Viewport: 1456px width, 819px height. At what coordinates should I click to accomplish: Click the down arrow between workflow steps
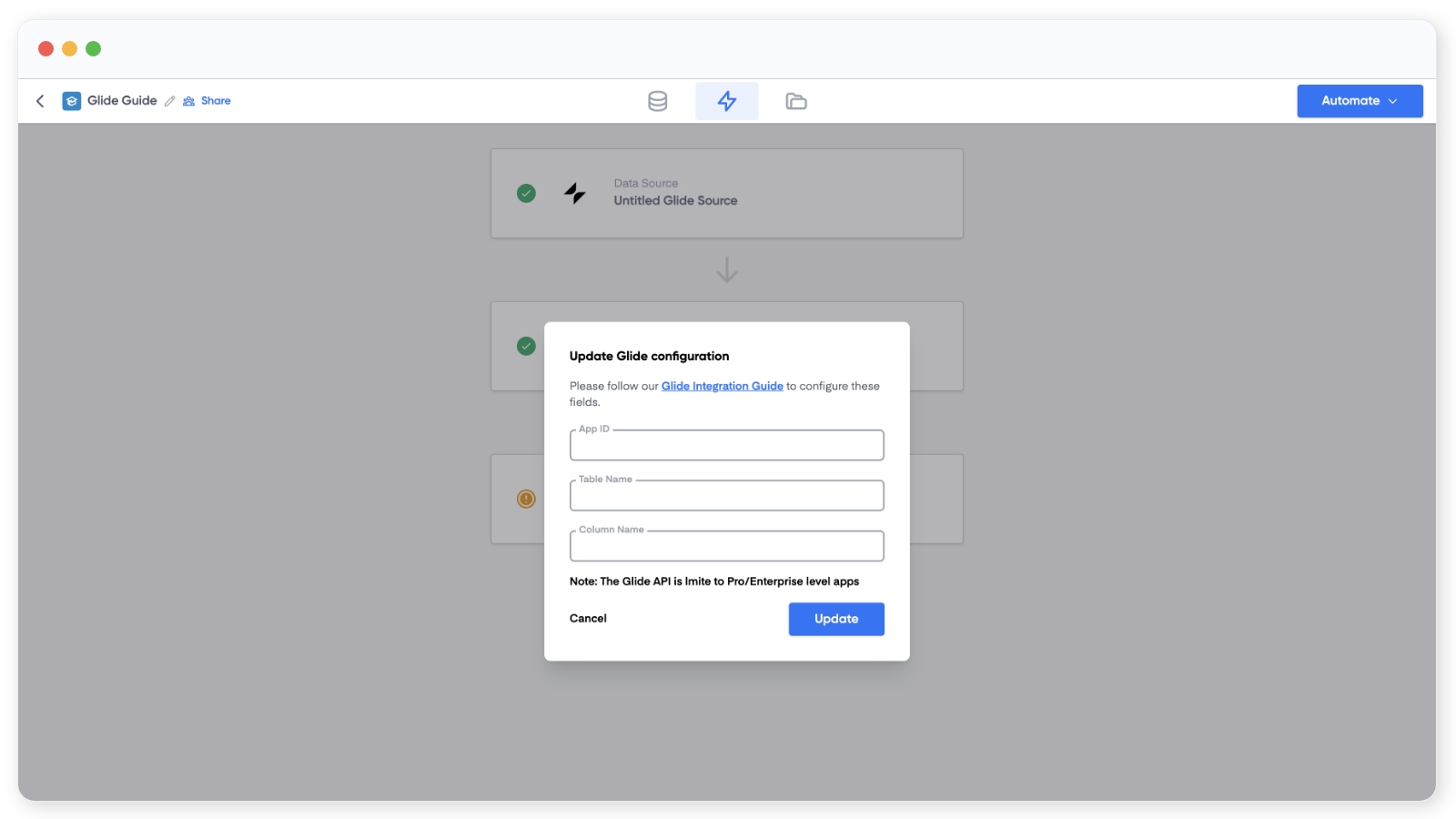726,269
